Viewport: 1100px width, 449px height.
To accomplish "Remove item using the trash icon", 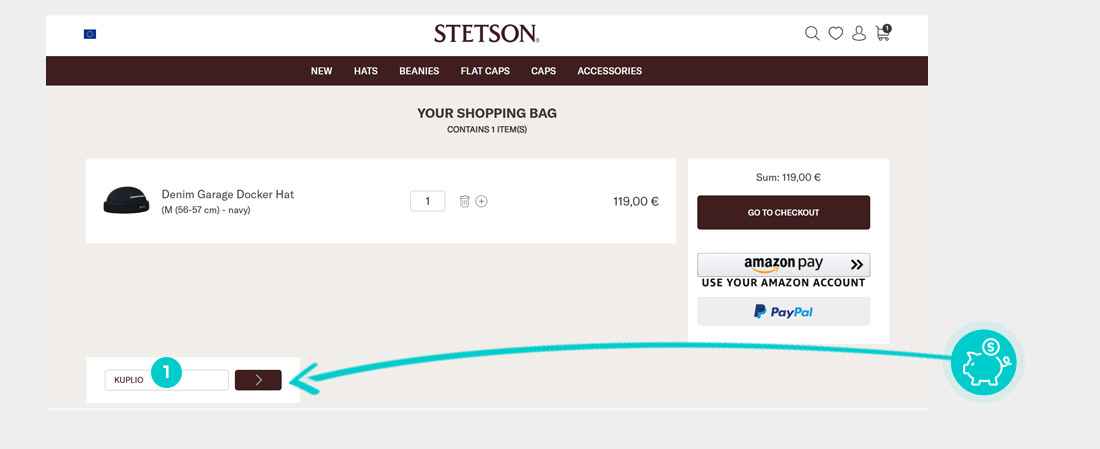I will click(464, 201).
